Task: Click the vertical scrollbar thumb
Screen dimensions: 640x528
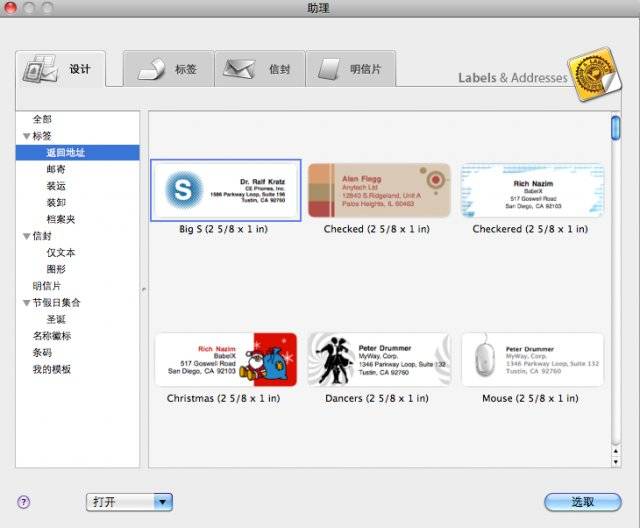Action: pos(615,129)
